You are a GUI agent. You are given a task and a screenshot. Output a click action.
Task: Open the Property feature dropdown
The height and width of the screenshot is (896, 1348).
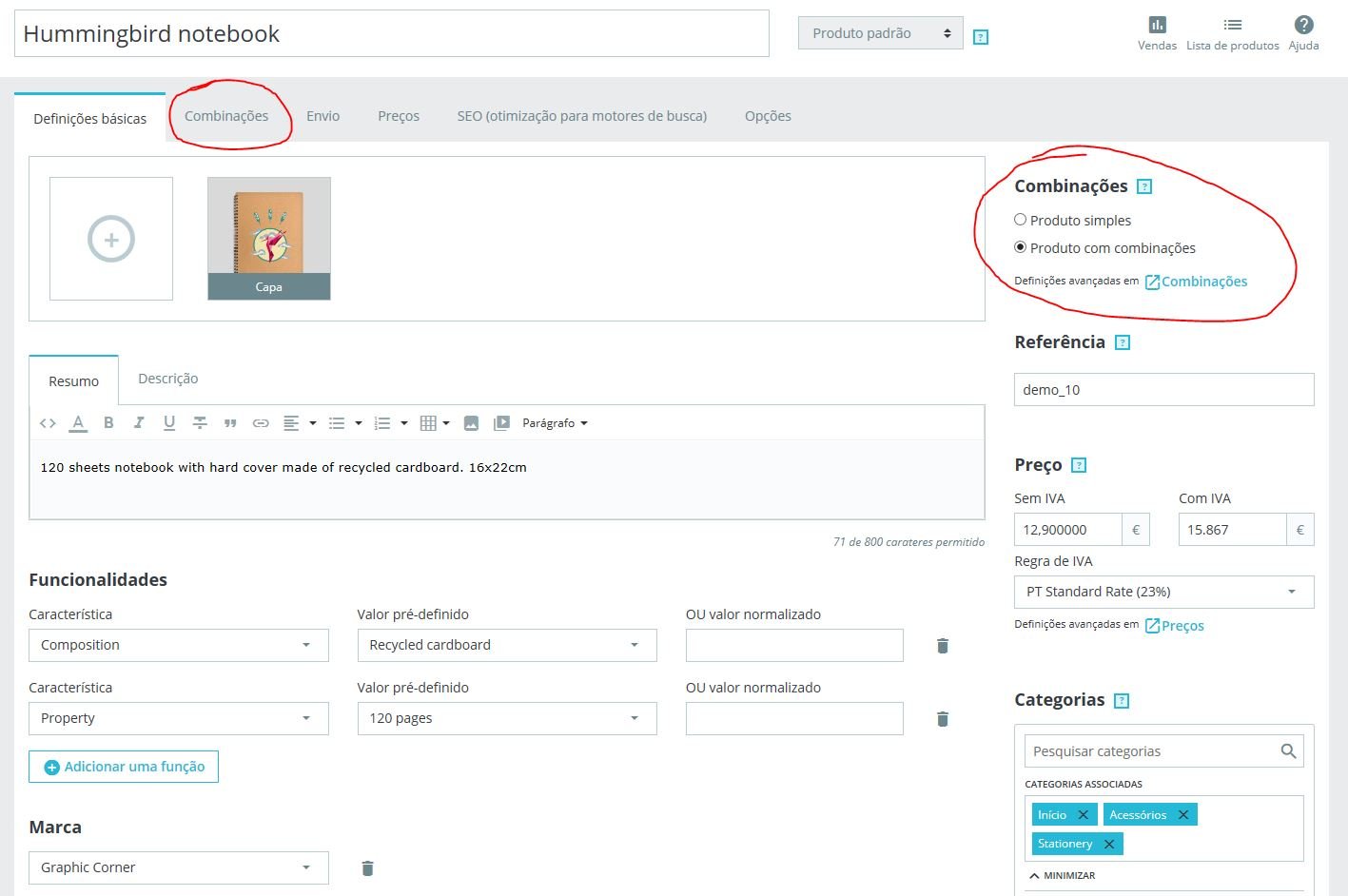[179, 718]
